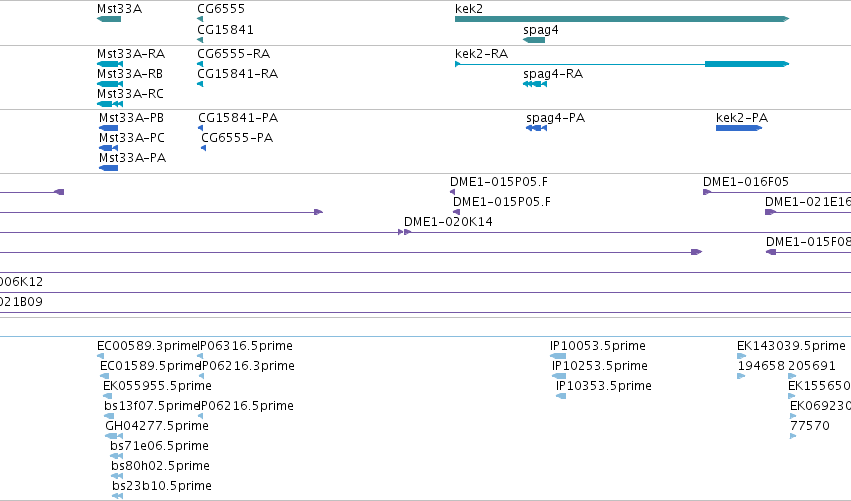
Task: Click the DME1-015F08 clone arrow
Action: tap(771, 252)
